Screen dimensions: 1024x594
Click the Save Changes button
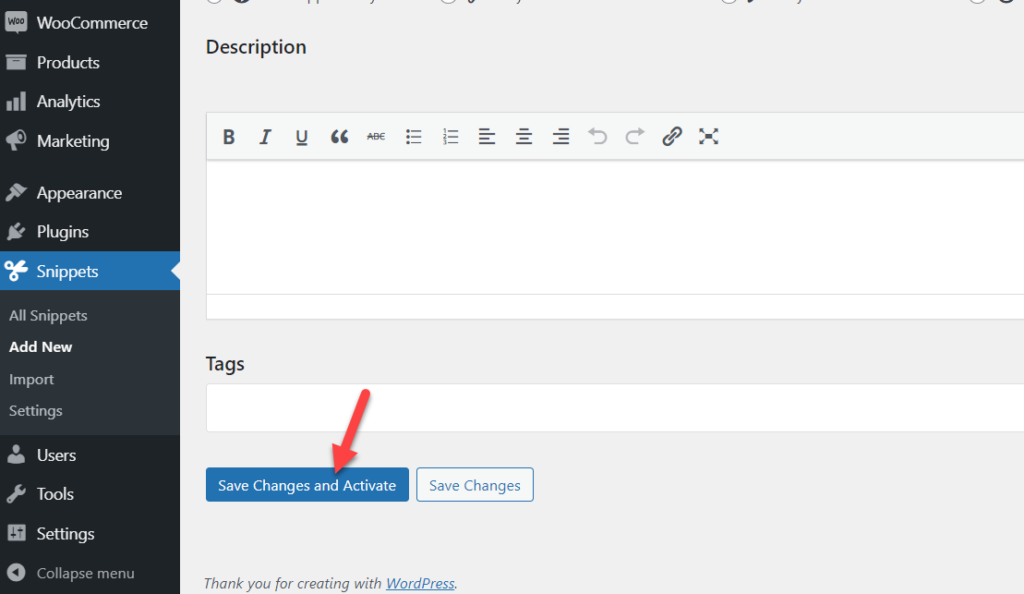(x=475, y=485)
